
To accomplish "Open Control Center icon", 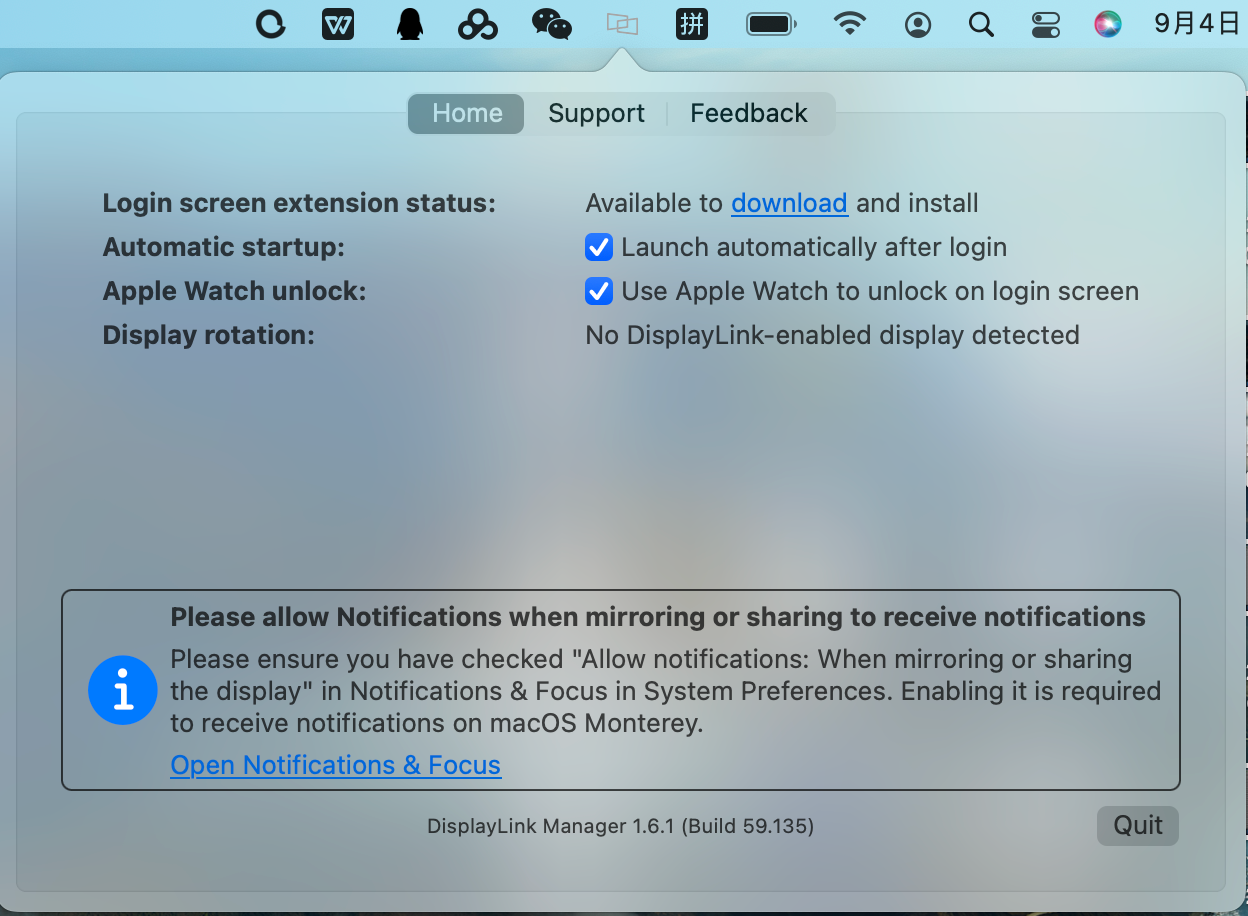I will (x=1045, y=24).
